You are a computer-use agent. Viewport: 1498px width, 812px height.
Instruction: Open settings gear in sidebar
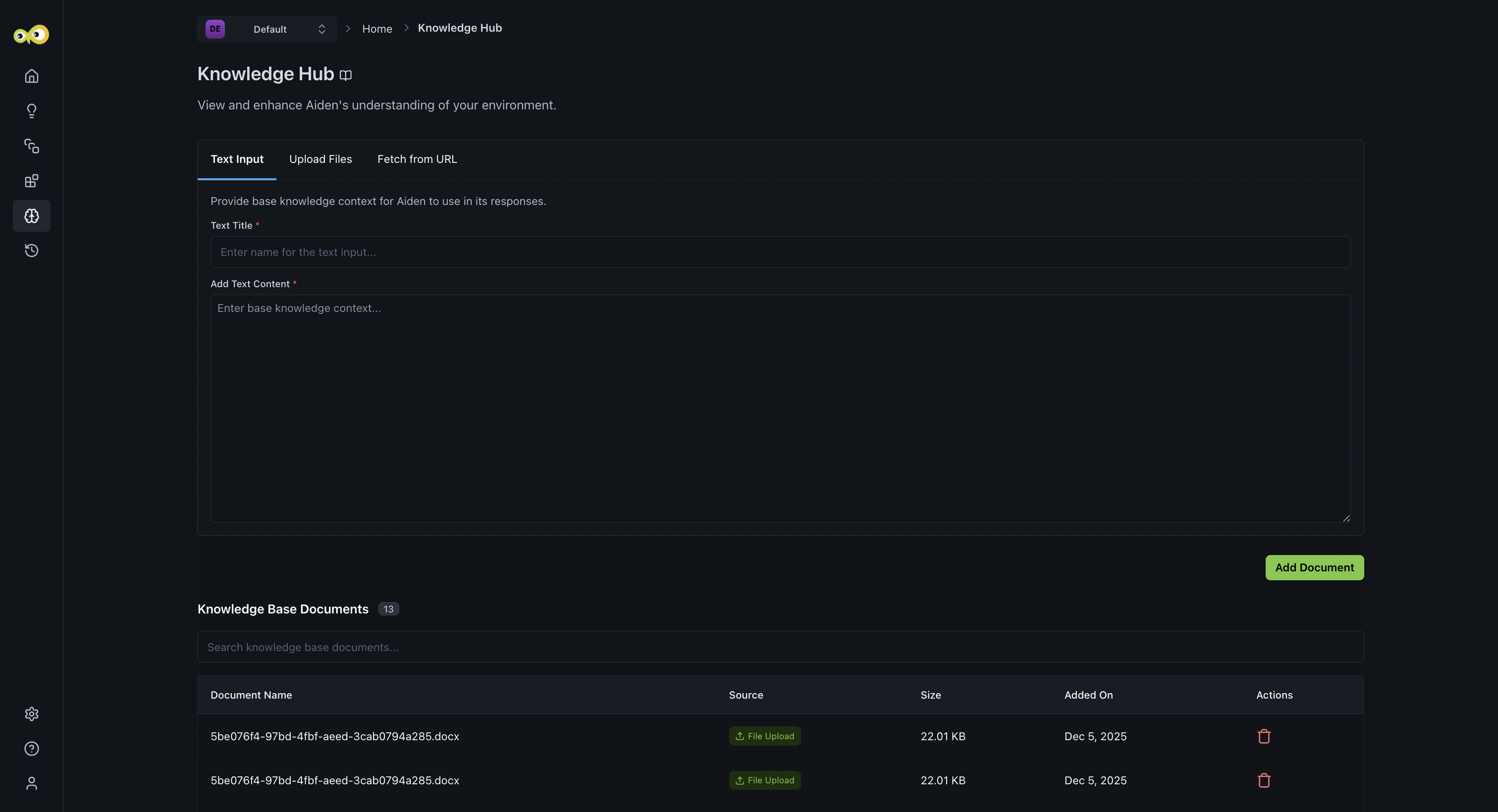(31, 714)
